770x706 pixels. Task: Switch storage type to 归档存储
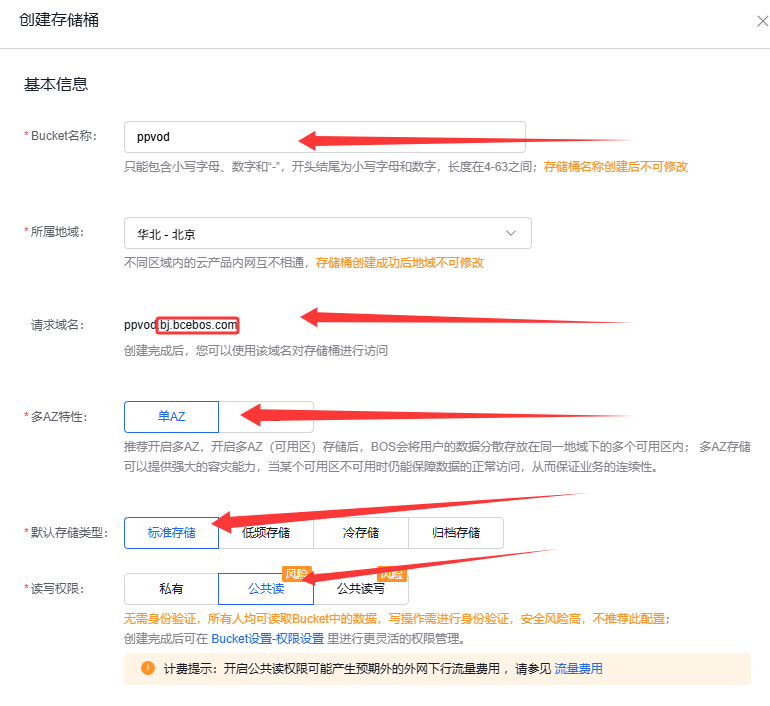click(x=455, y=533)
